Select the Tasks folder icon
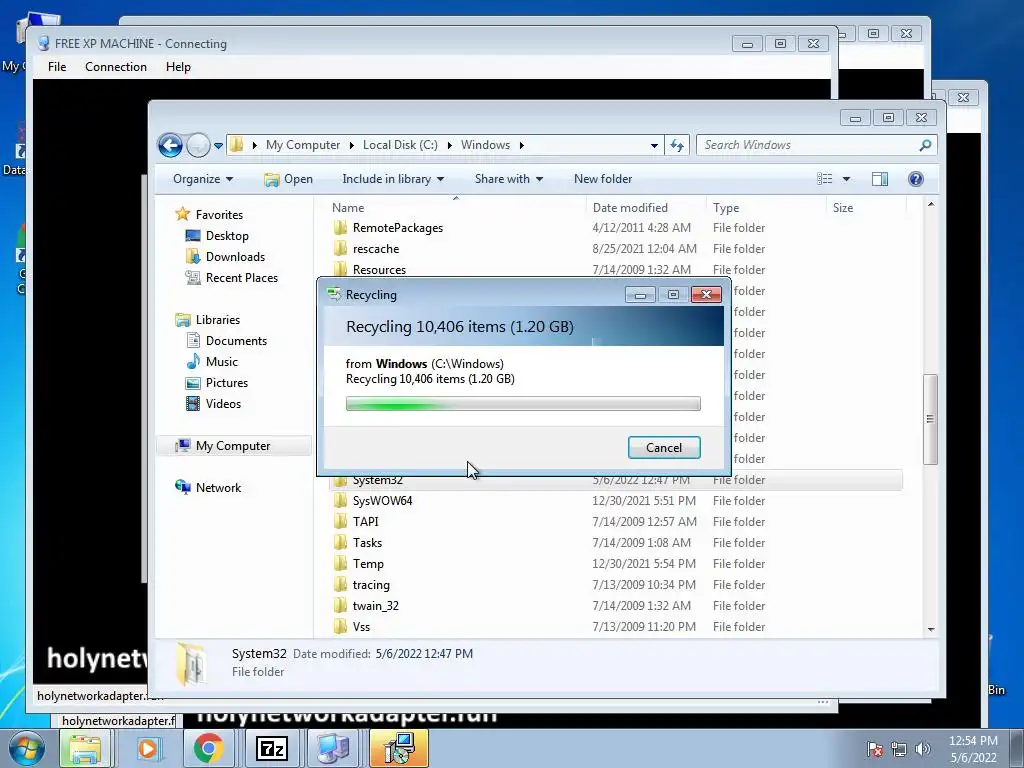This screenshot has height=768, width=1024. click(340, 543)
